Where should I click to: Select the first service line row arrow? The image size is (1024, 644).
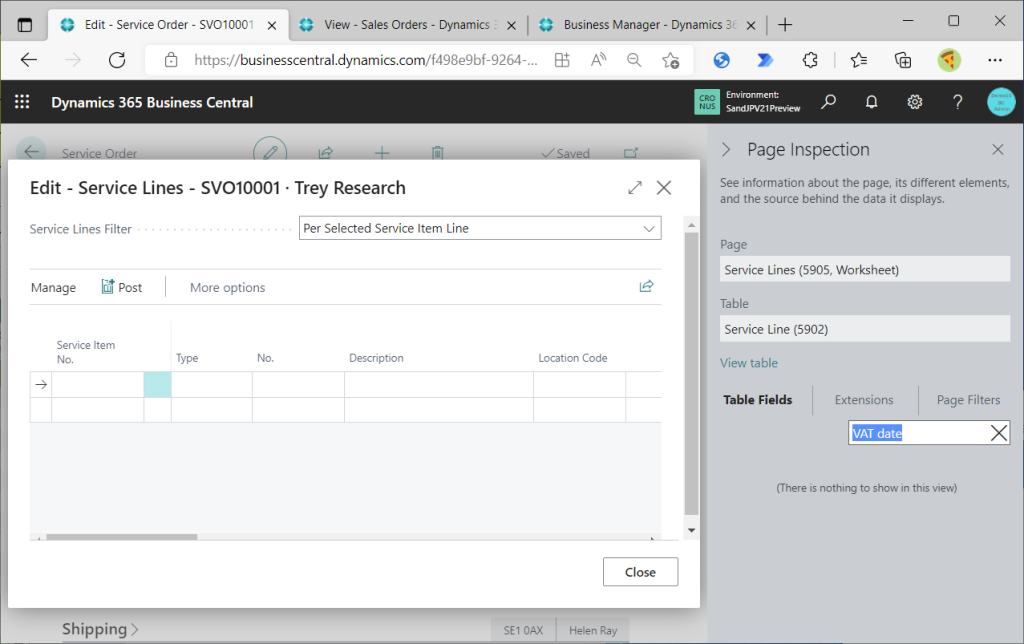click(x=41, y=385)
